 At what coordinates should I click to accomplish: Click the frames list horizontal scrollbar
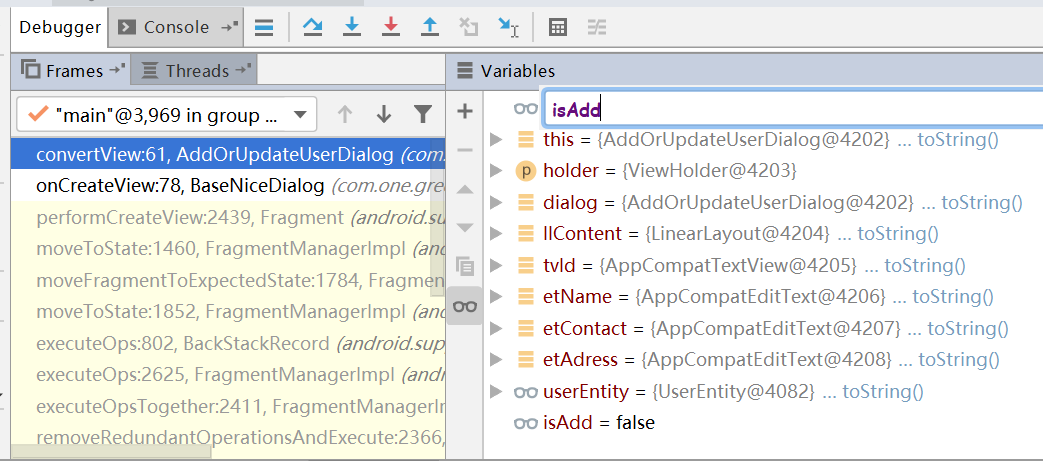(111, 452)
